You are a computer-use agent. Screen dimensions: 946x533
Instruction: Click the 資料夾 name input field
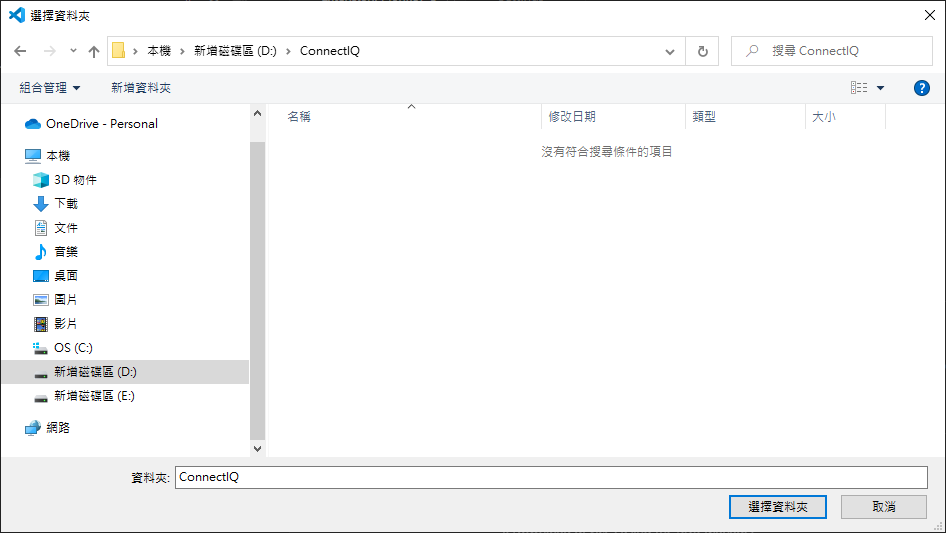point(551,477)
